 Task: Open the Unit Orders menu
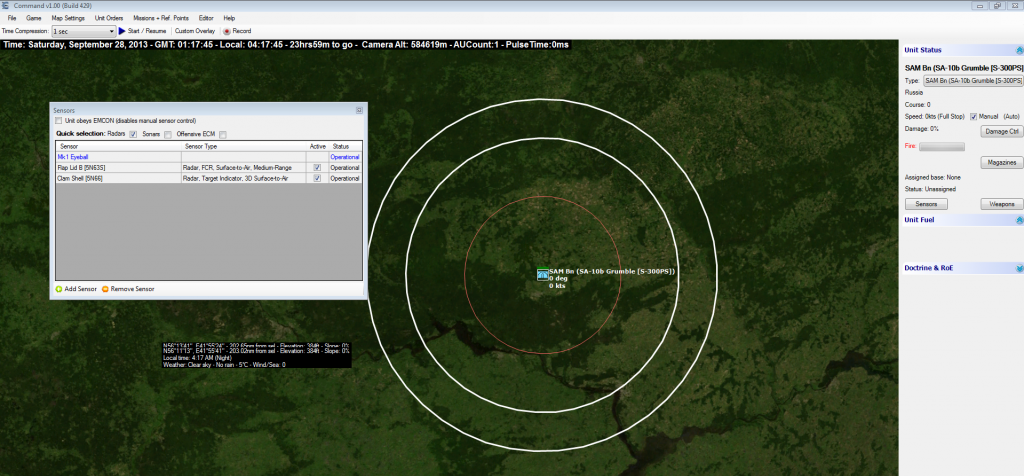click(108, 18)
